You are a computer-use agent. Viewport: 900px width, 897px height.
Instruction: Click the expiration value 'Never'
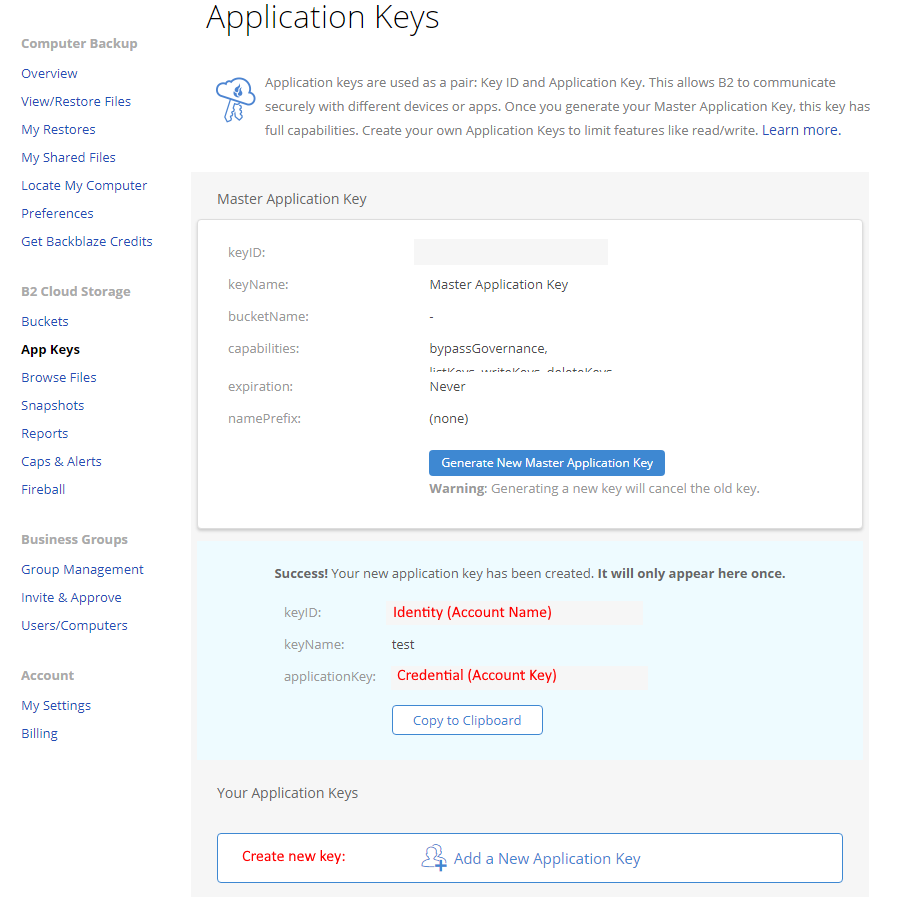[x=447, y=387]
